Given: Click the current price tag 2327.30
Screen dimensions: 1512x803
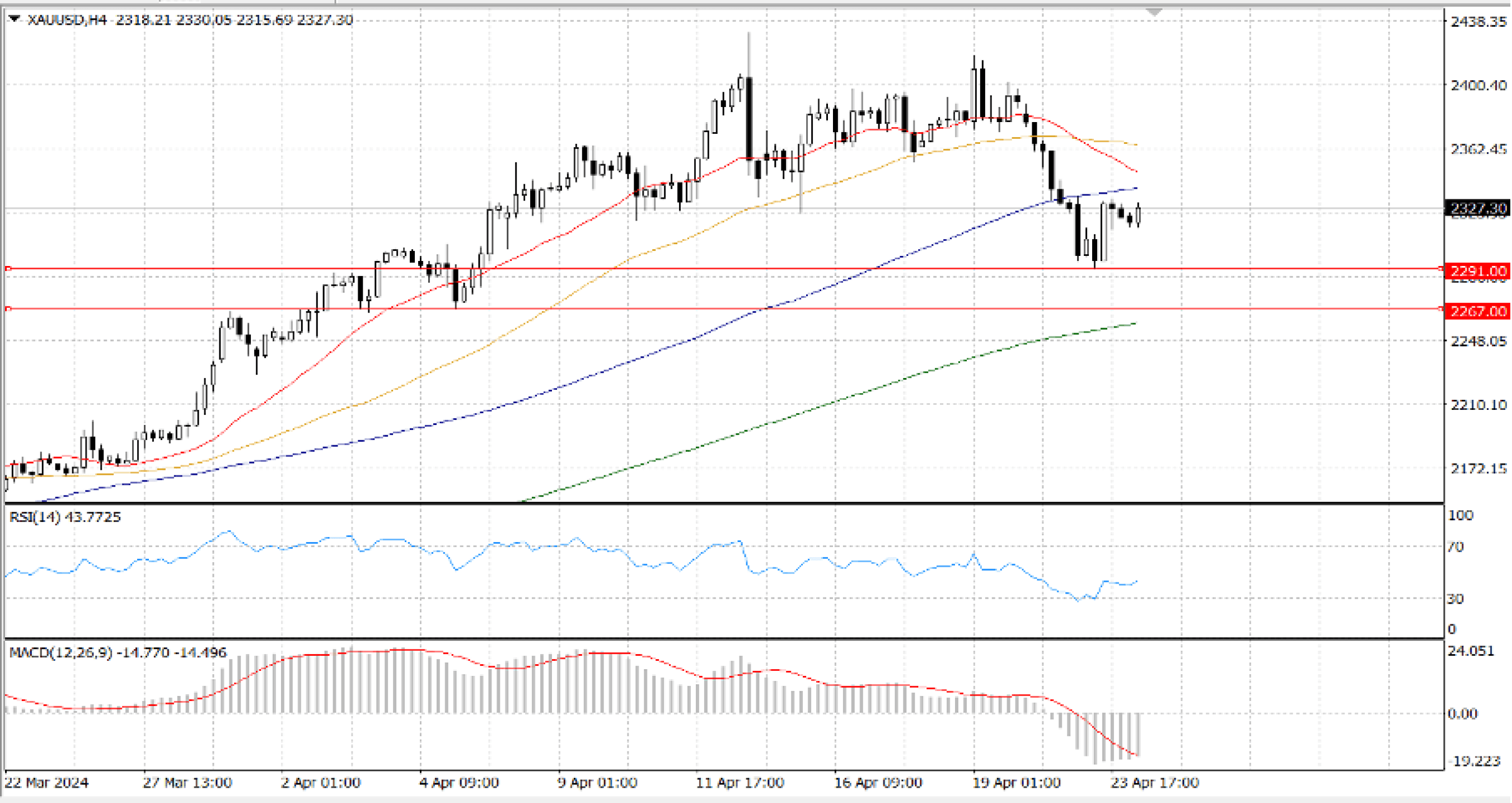Looking at the screenshot, I should [x=1477, y=208].
